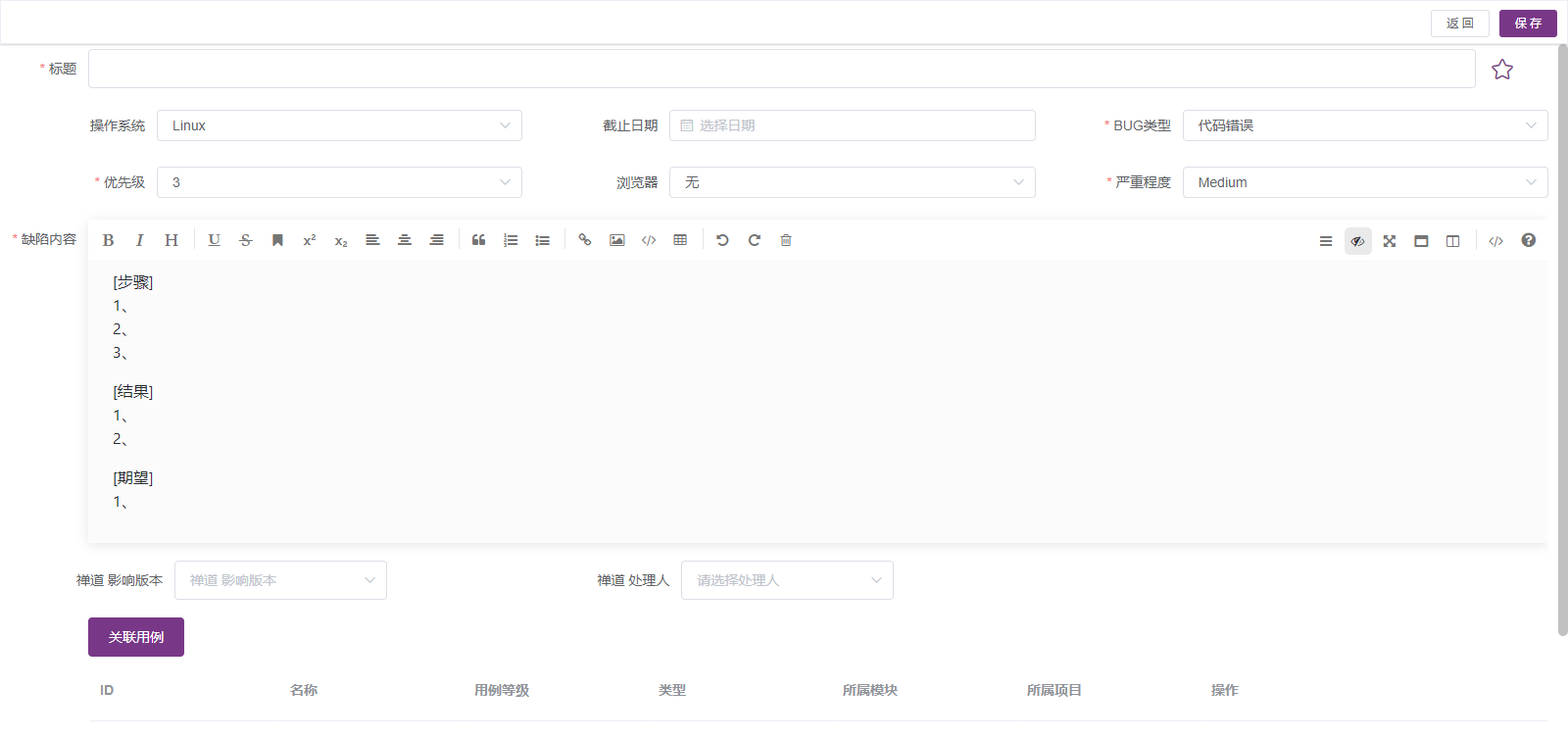The width and height of the screenshot is (1568, 738).
Task: Click the 用例等级 column header
Action: tap(502, 690)
